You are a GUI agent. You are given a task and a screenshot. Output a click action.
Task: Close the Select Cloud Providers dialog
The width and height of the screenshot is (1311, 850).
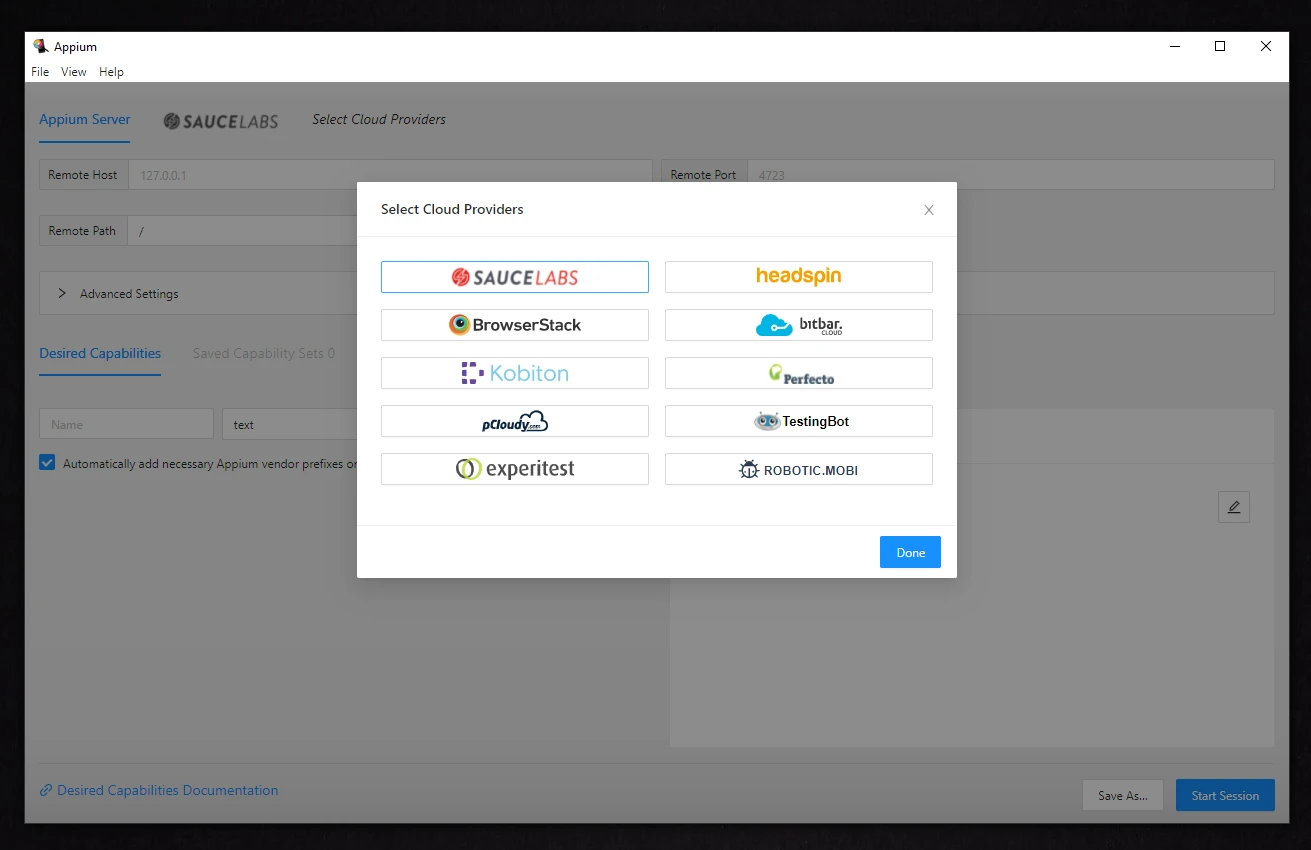(929, 210)
